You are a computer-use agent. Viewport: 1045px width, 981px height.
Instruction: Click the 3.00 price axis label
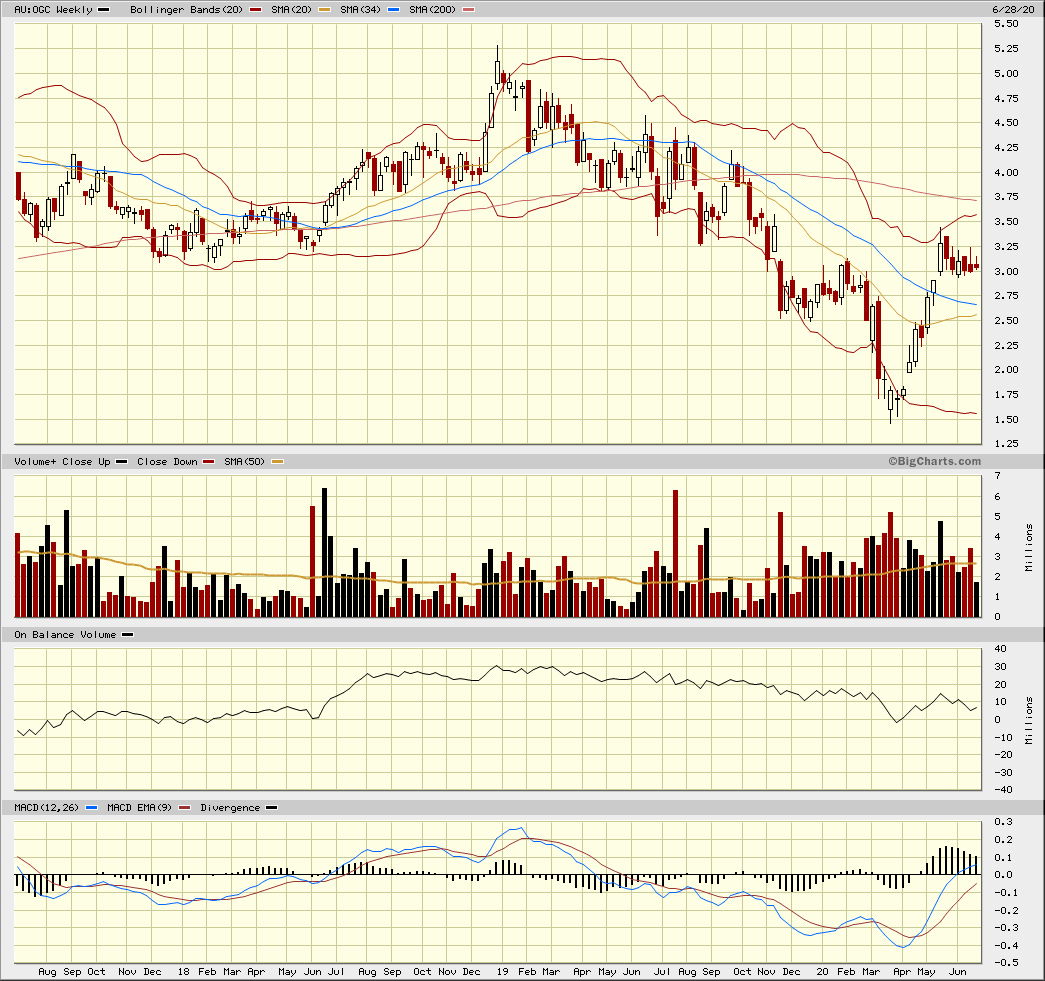[1006, 271]
